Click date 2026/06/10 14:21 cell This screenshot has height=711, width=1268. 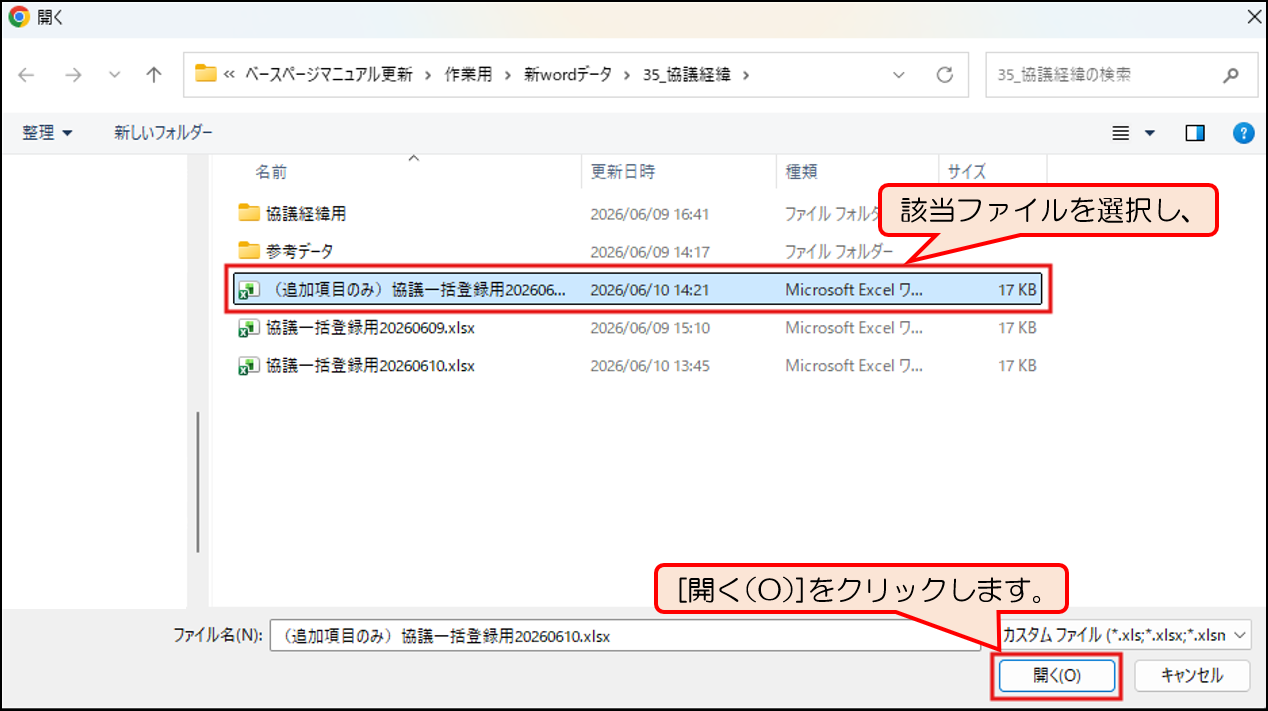pyautogui.click(x=649, y=289)
